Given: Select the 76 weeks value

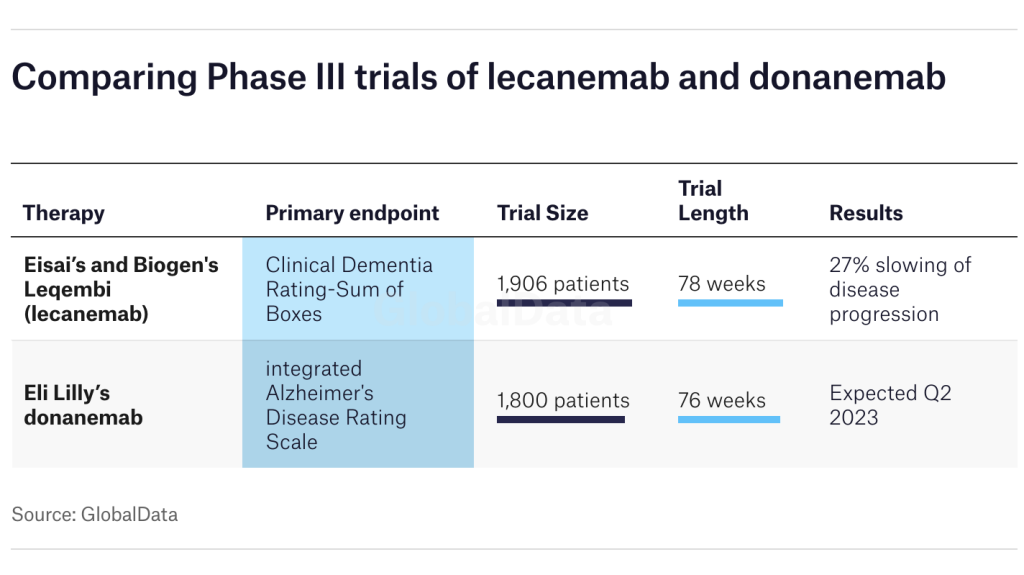Looking at the screenshot, I should click(721, 401).
